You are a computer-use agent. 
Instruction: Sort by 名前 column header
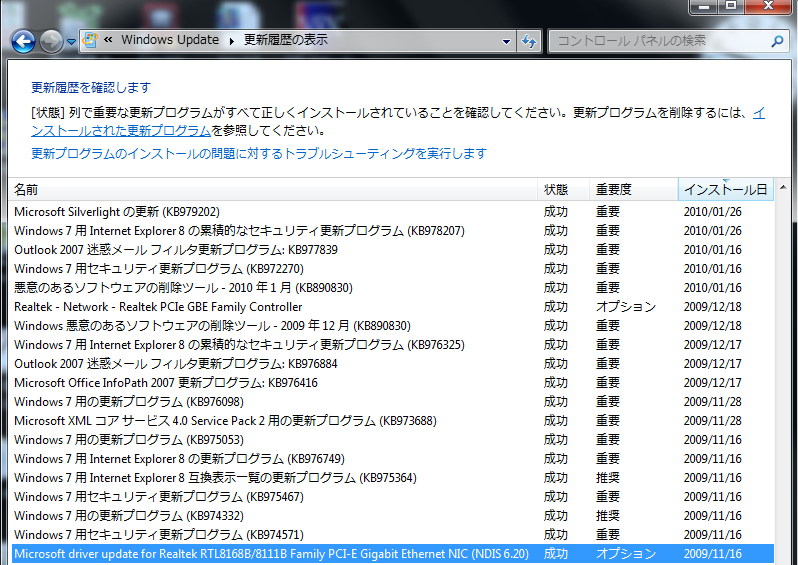273,189
